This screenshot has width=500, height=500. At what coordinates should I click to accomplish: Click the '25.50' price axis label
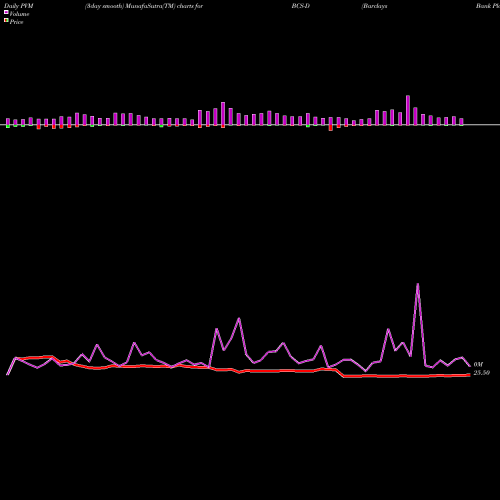point(481,373)
